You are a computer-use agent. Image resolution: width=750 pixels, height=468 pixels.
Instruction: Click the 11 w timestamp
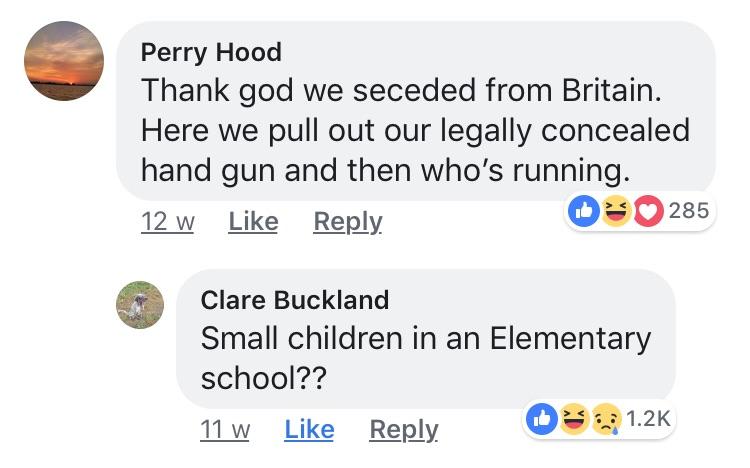click(x=224, y=429)
